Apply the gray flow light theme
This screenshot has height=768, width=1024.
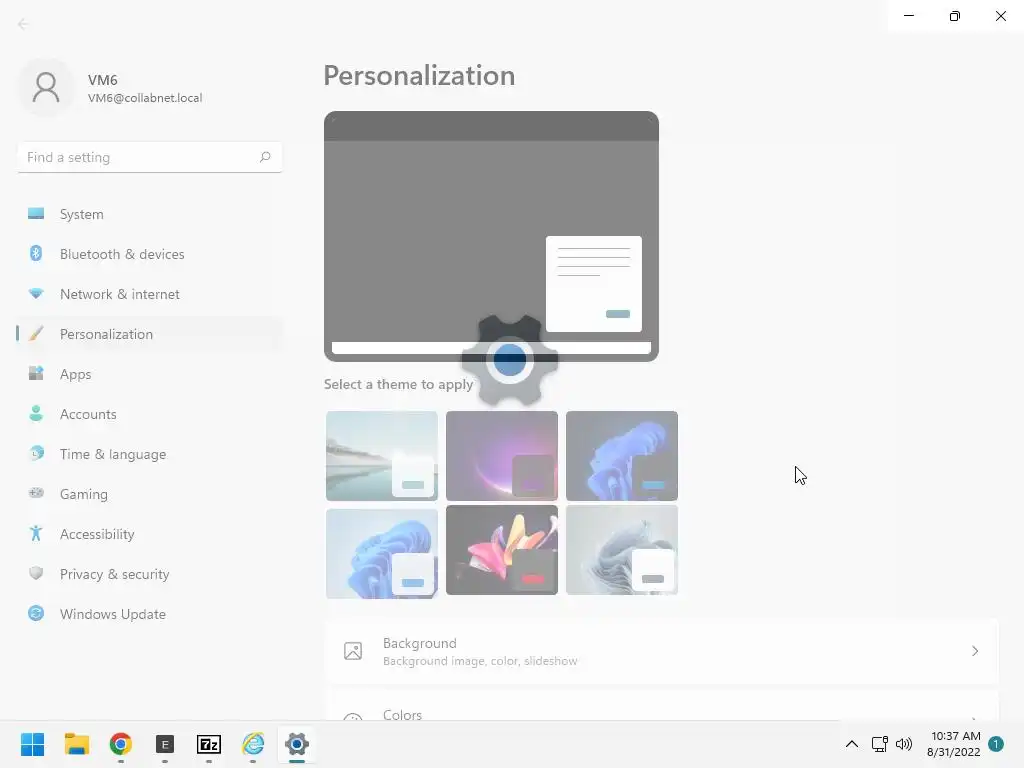tap(622, 550)
